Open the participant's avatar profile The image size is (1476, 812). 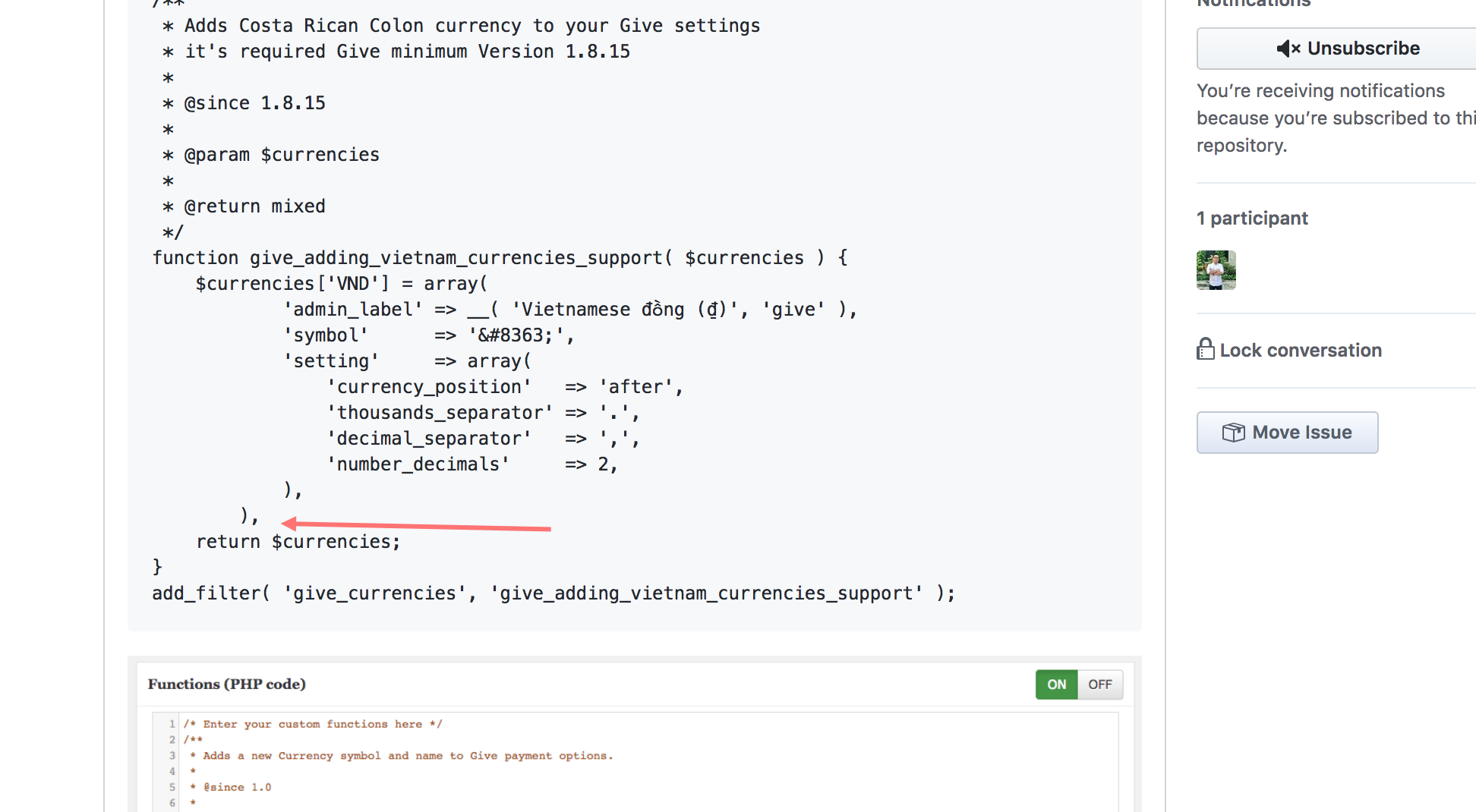pos(1216,270)
